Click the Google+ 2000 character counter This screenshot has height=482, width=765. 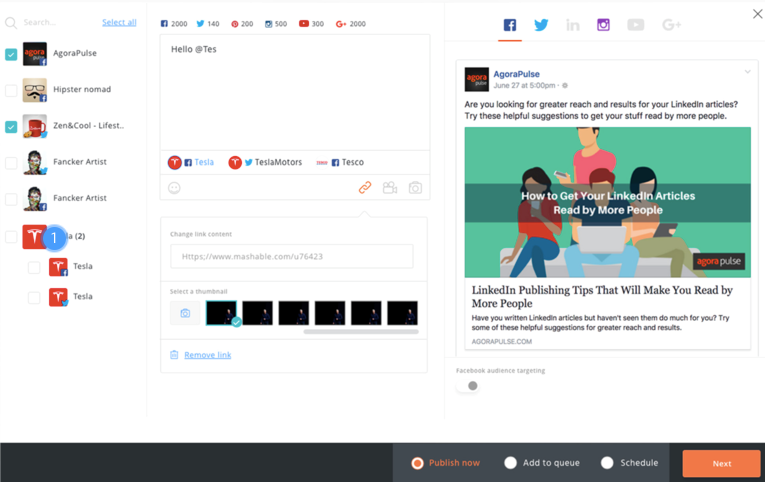pyautogui.click(x=351, y=23)
